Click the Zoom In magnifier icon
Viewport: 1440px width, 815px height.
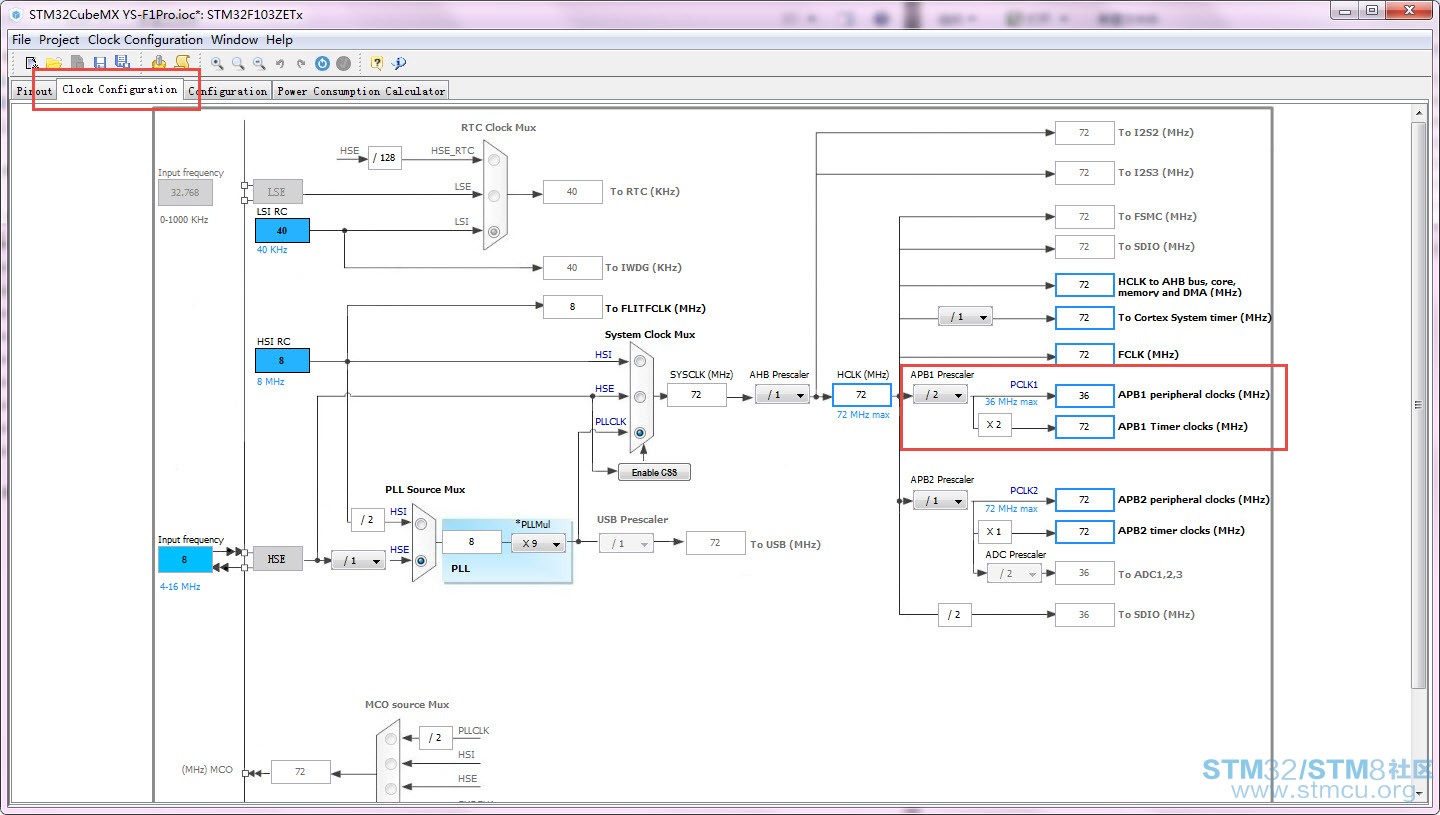click(217, 63)
